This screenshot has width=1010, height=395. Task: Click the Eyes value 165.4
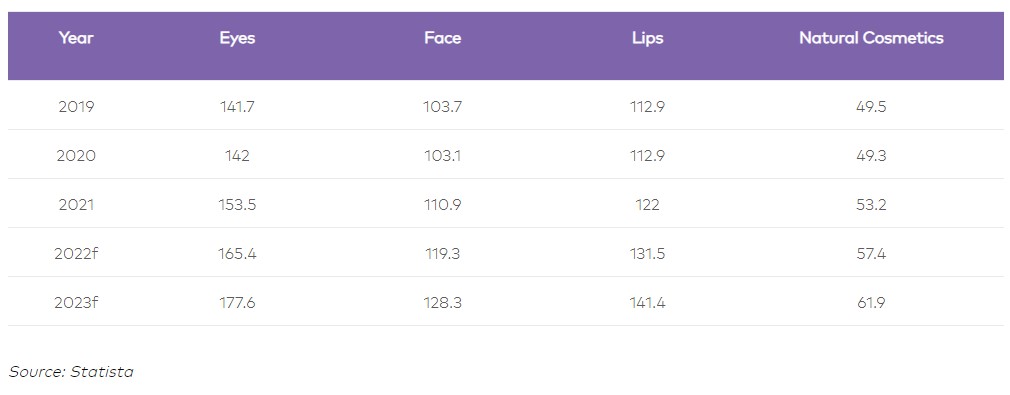click(237, 253)
